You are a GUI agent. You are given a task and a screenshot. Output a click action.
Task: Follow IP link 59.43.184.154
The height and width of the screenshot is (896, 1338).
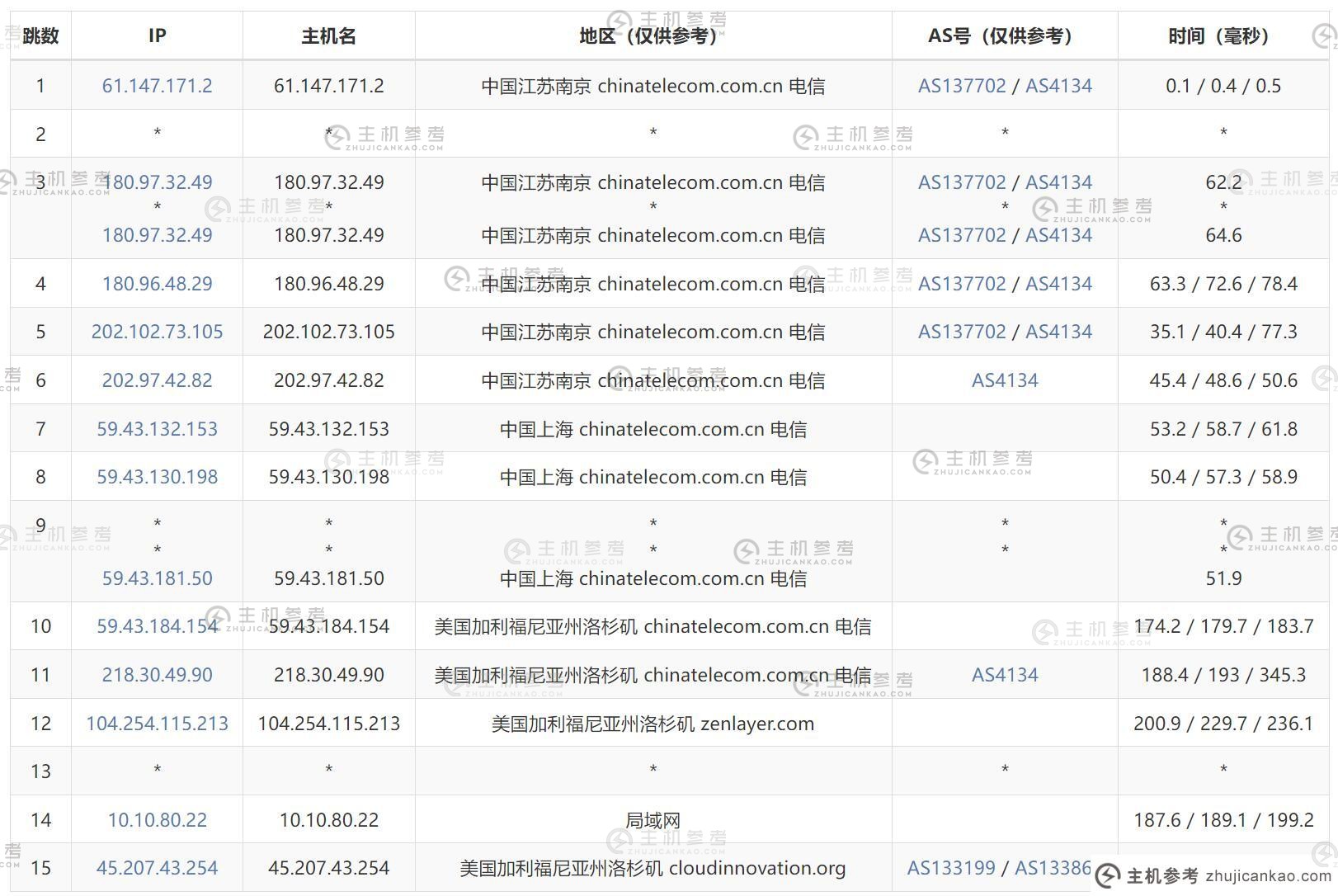157,626
